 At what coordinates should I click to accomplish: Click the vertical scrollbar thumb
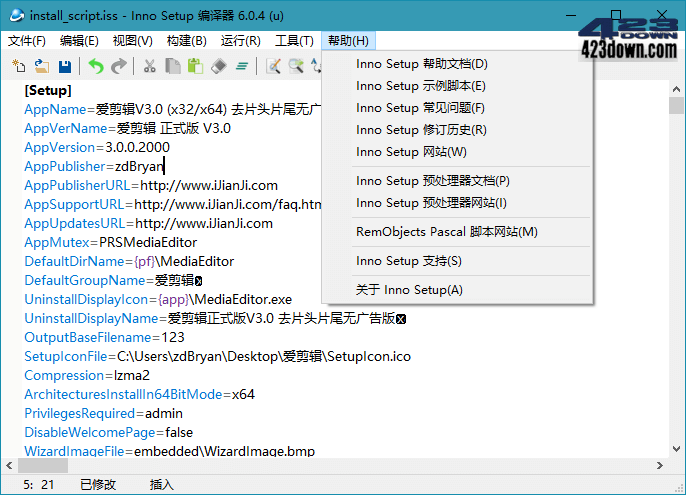pos(676,105)
